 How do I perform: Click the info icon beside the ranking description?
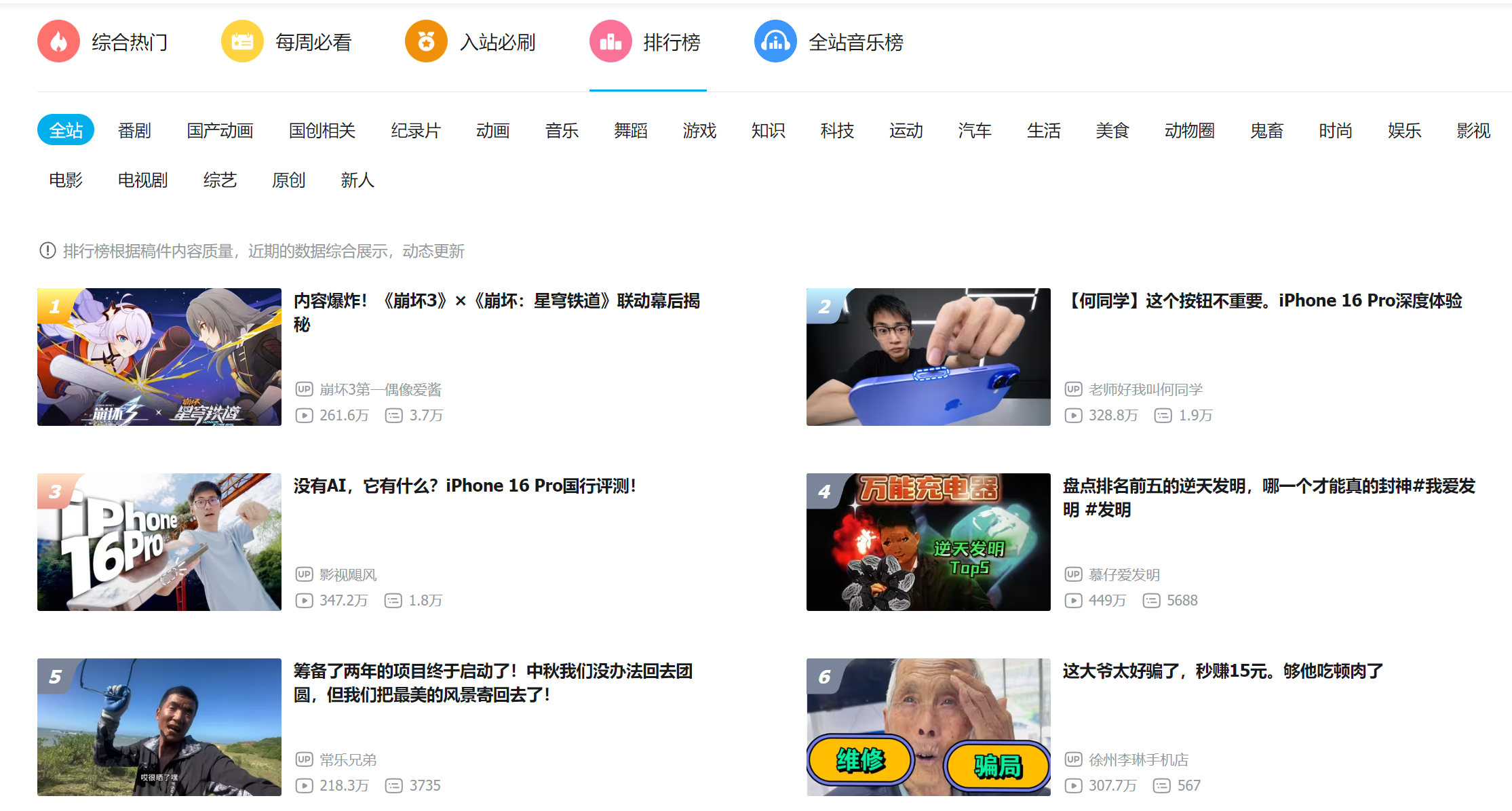tap(47, 251)
